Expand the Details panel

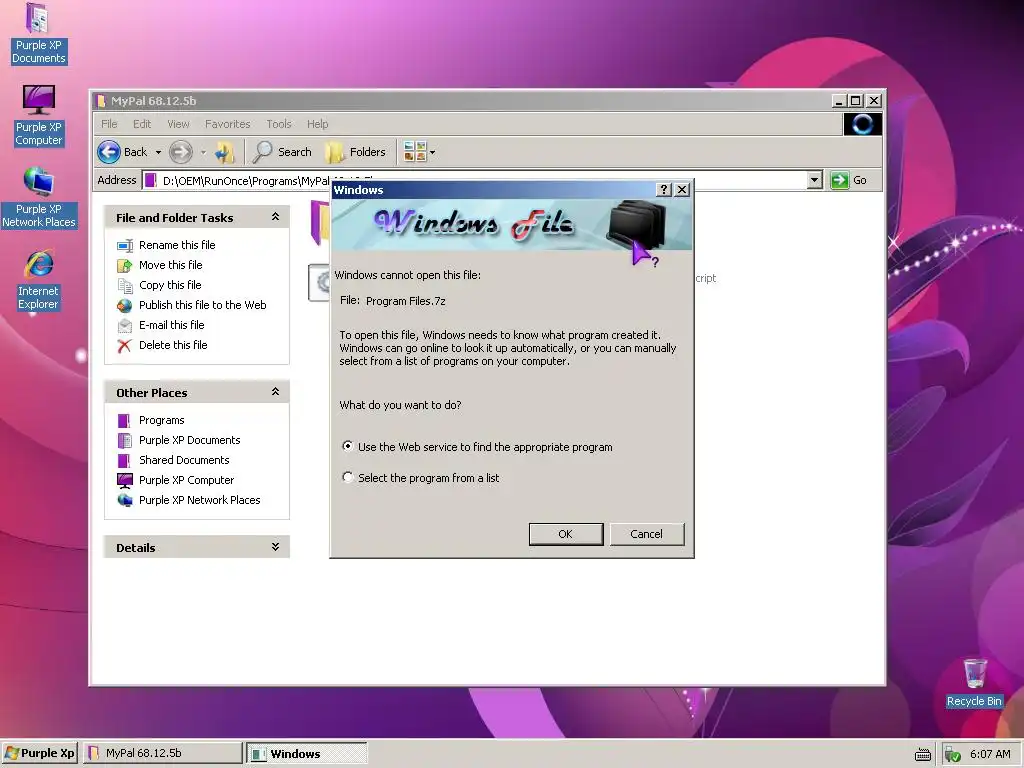pyautogui.click(x=276, y=547)
